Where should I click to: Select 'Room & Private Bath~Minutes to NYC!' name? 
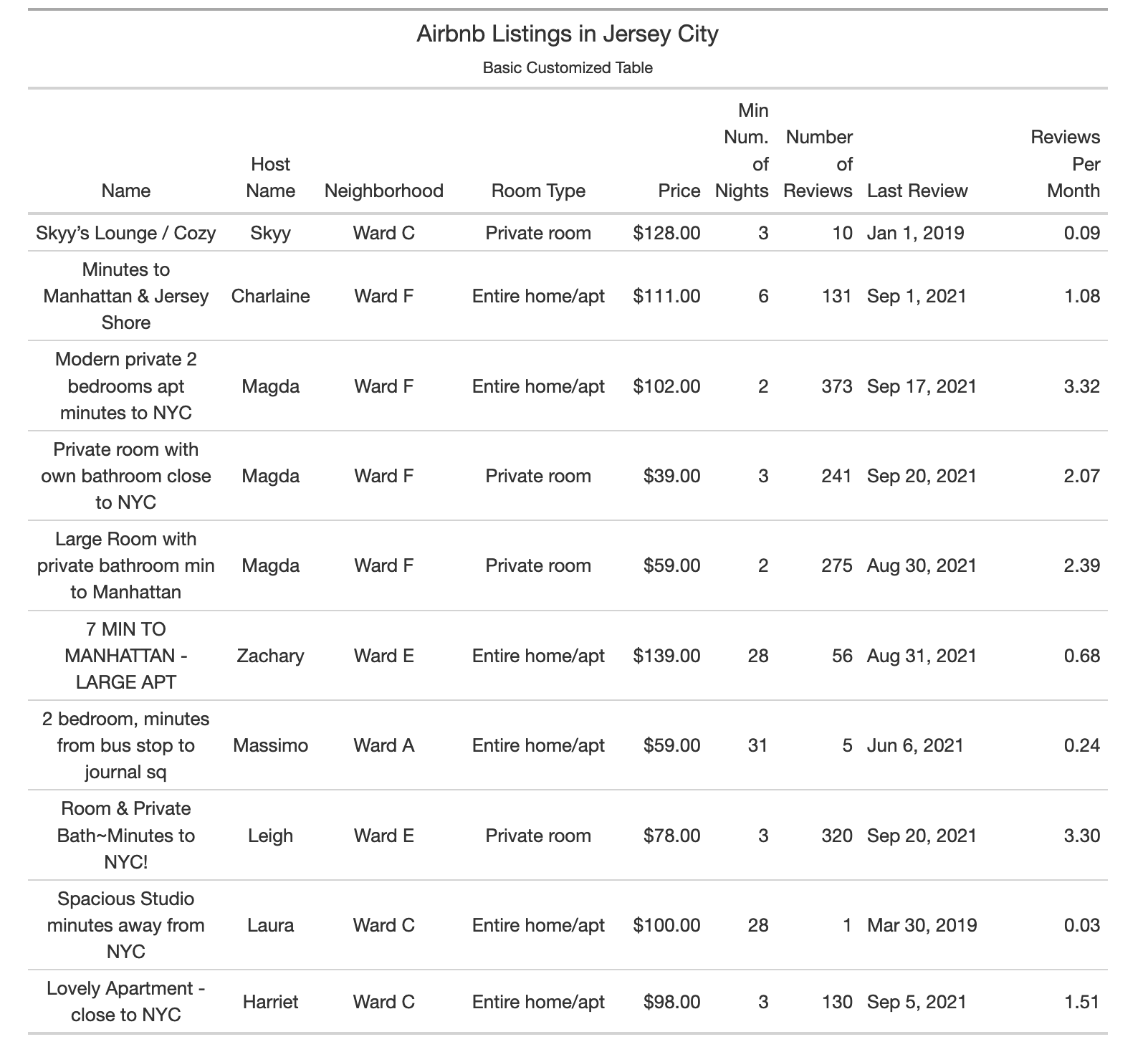[126, 836]
